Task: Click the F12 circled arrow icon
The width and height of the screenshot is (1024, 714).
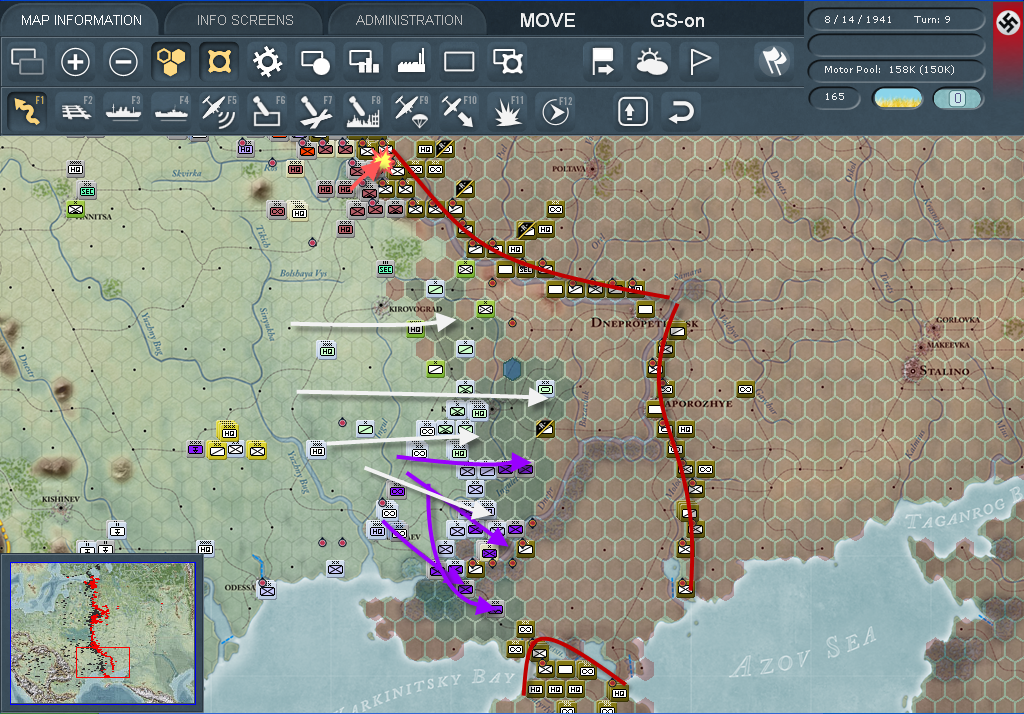Action: coord(556,110)
